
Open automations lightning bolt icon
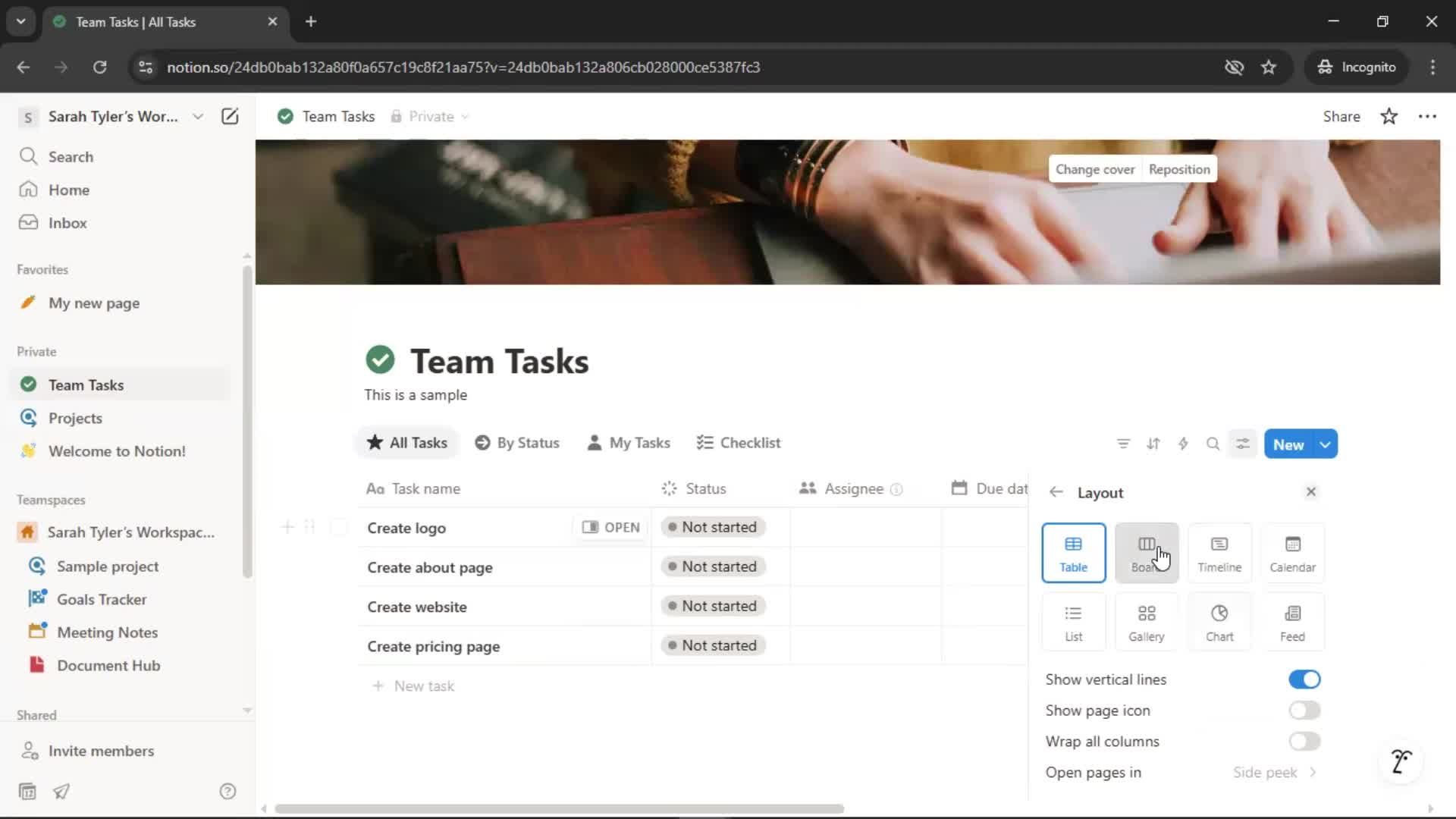click(1183, 444)
